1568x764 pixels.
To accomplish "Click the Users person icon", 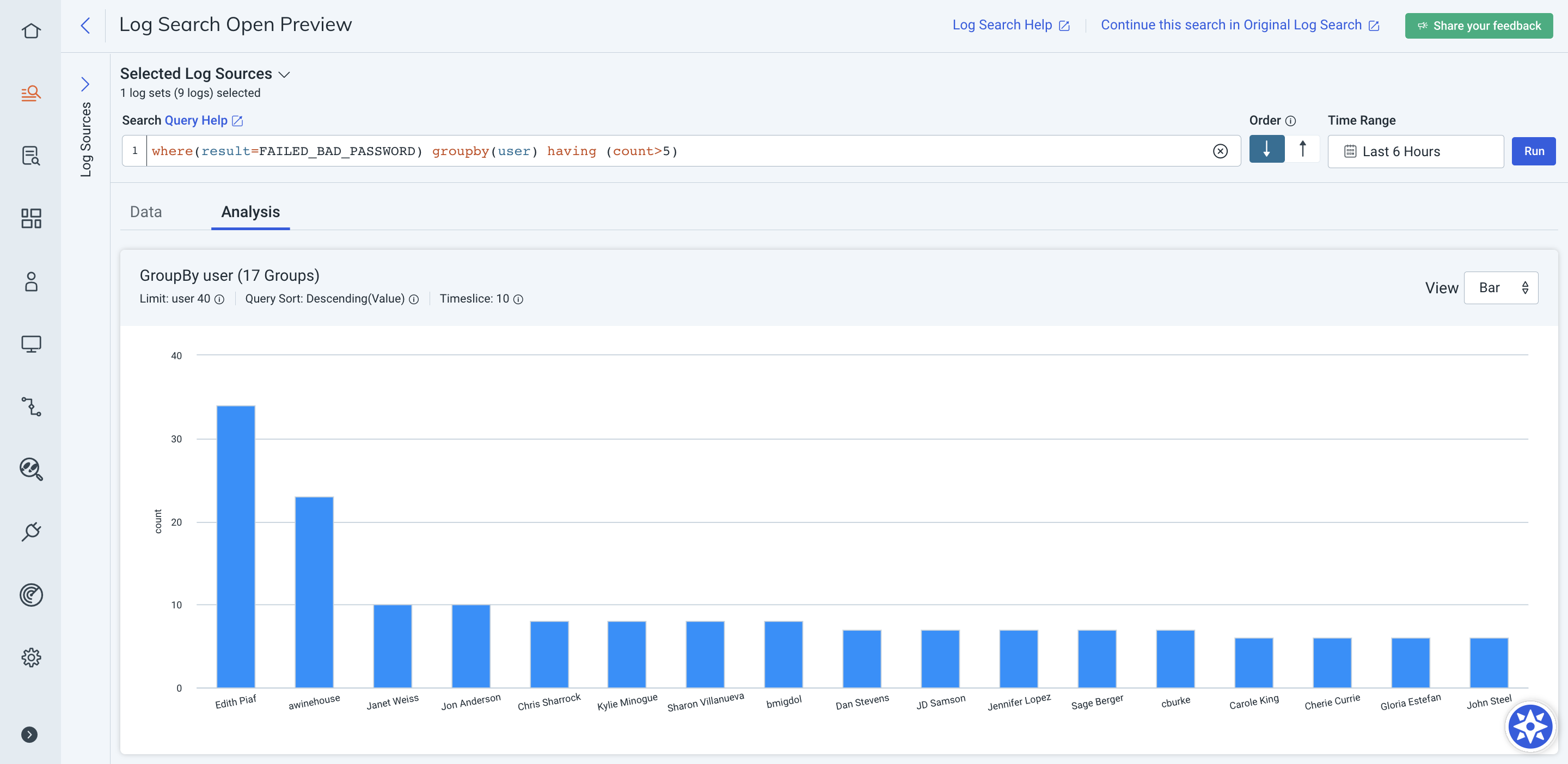I will (x=31, y=282).
